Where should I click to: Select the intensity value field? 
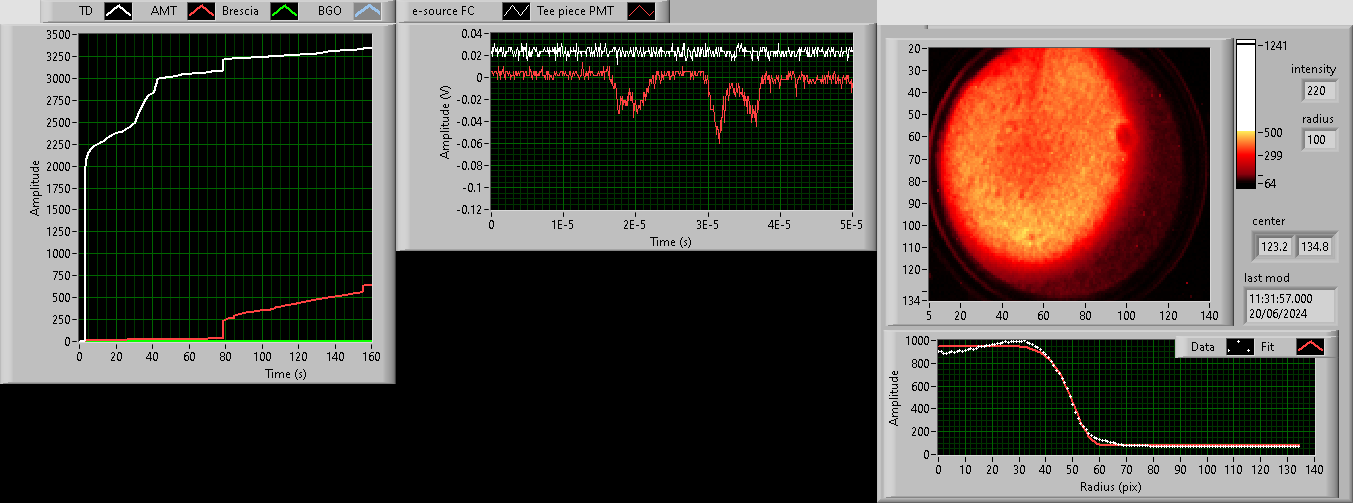[x=1319, y=91]
